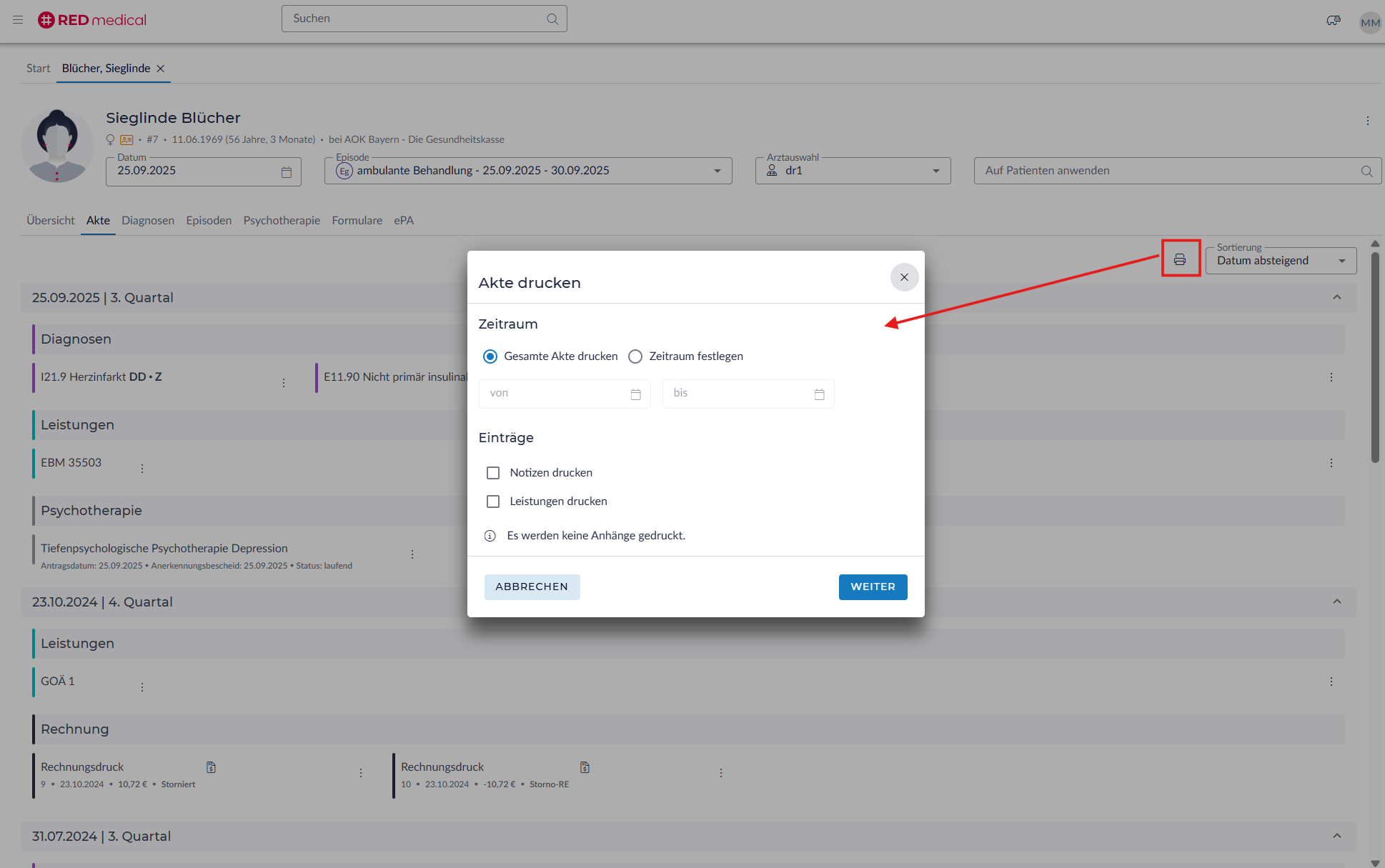The height and width of the screenshot is (868, 1385).
Task: Select 'Zeitraum festlegen' radio option
Action: [635, 356]
